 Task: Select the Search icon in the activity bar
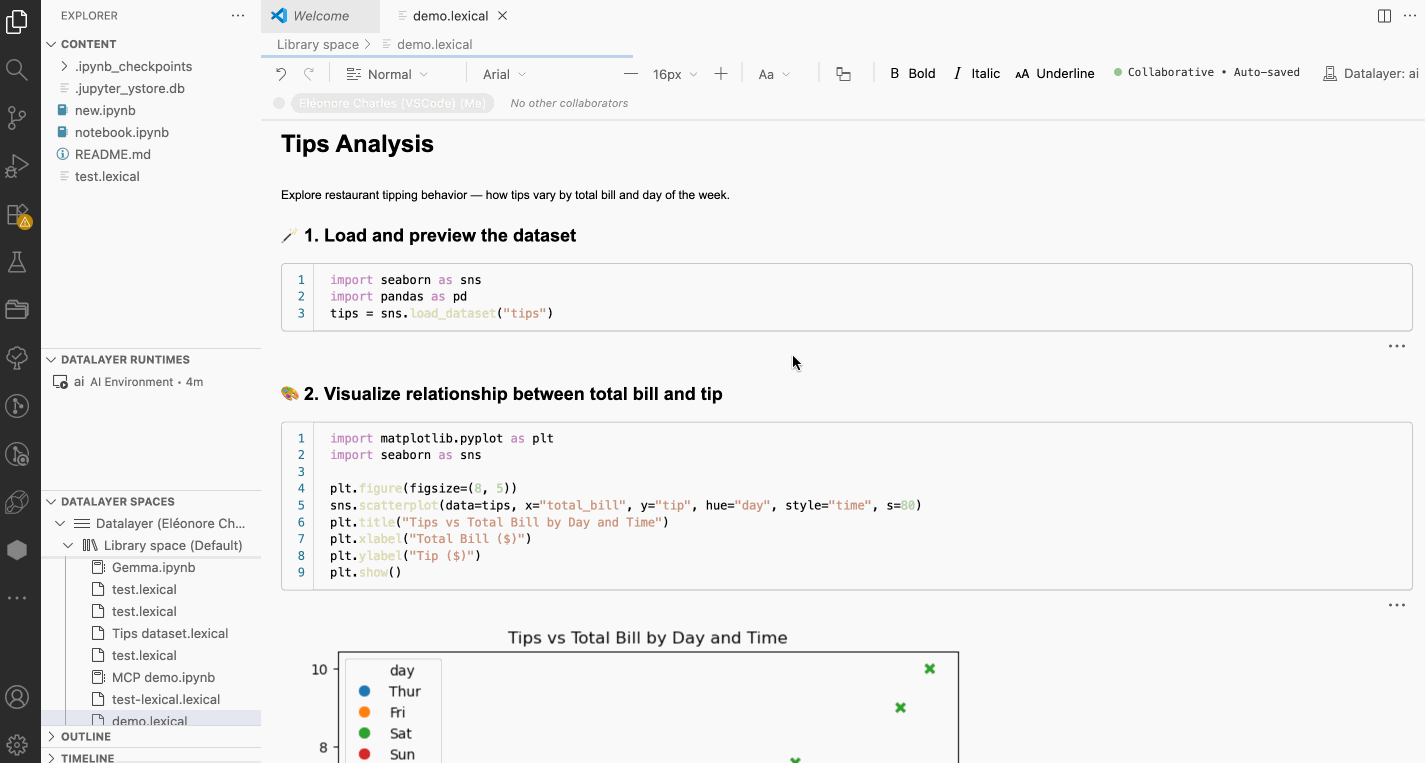click(20, 70)
